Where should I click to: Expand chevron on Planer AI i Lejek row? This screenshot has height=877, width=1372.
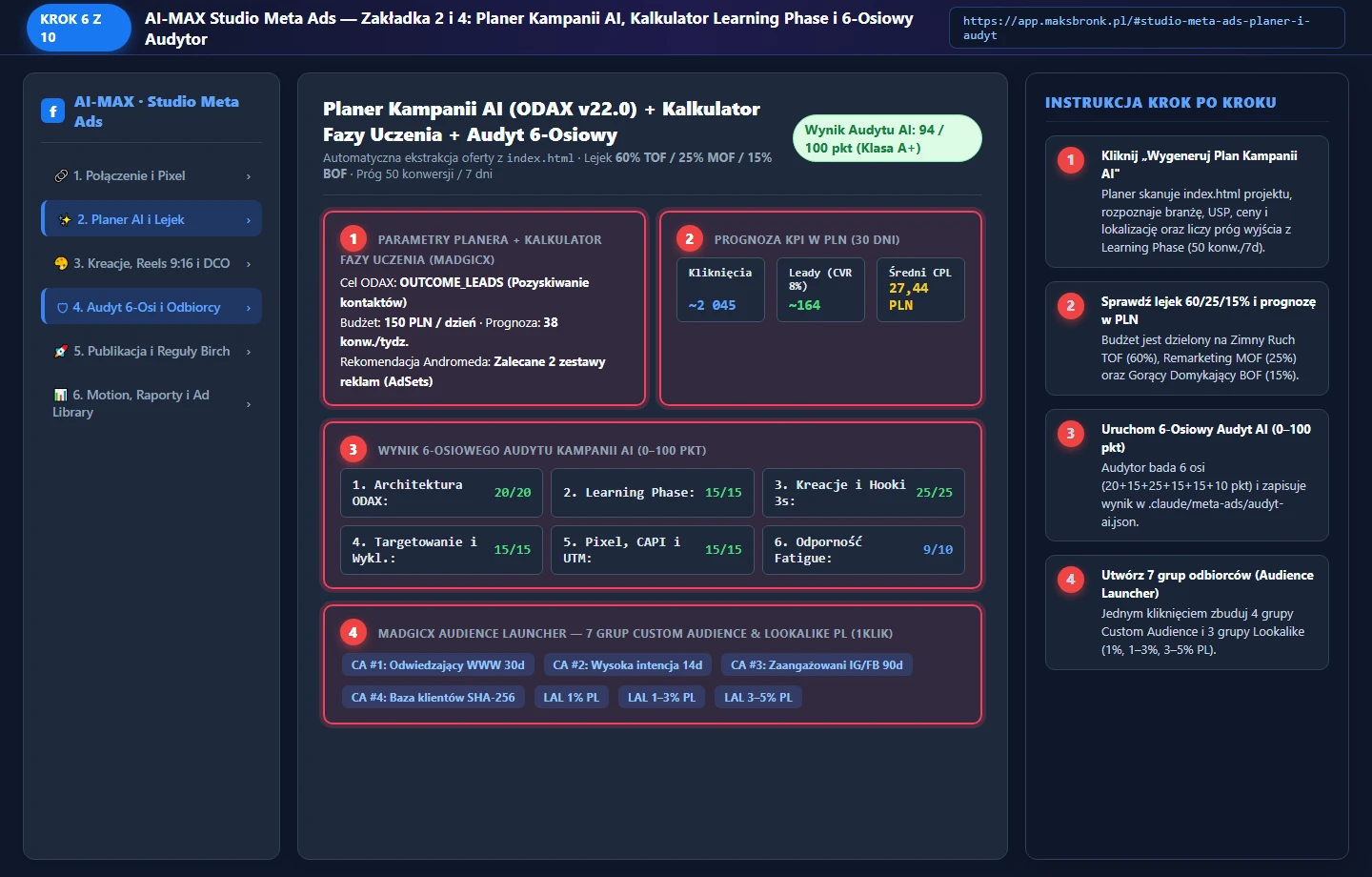click(249, 220)
